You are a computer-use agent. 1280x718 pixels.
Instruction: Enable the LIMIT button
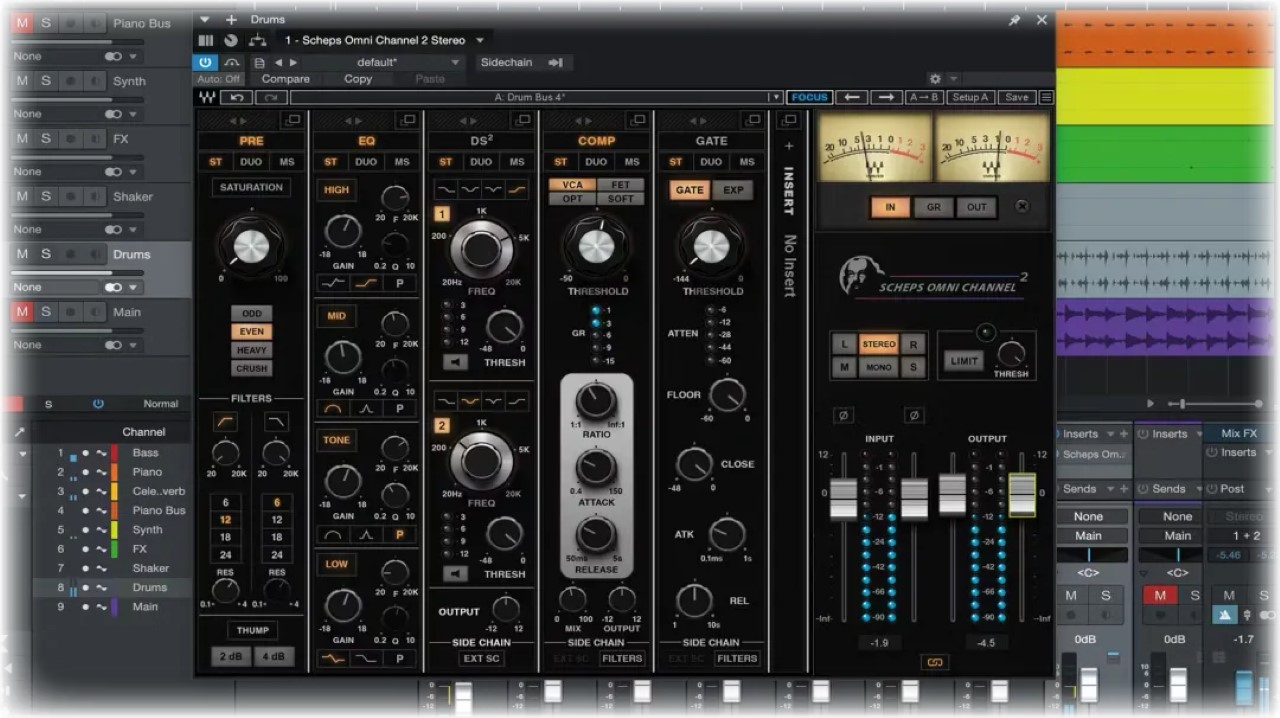(965, 360)
